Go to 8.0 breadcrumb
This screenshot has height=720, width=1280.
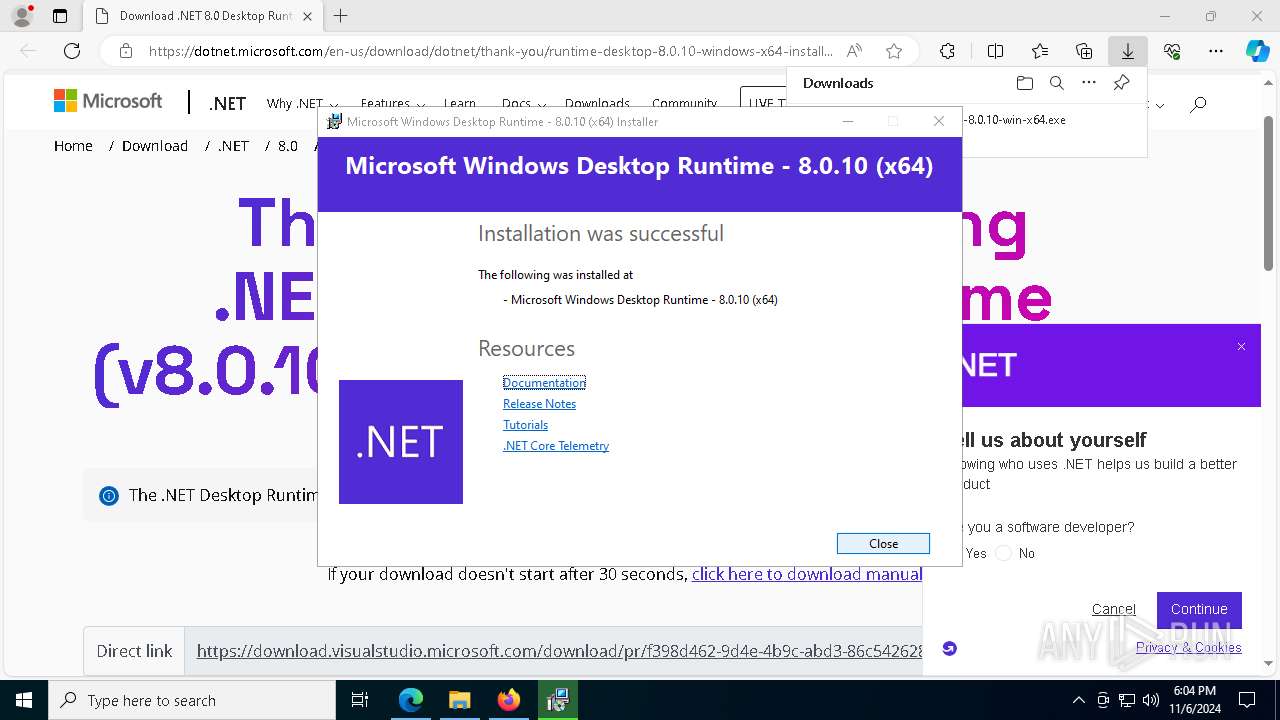pos(288,146)
